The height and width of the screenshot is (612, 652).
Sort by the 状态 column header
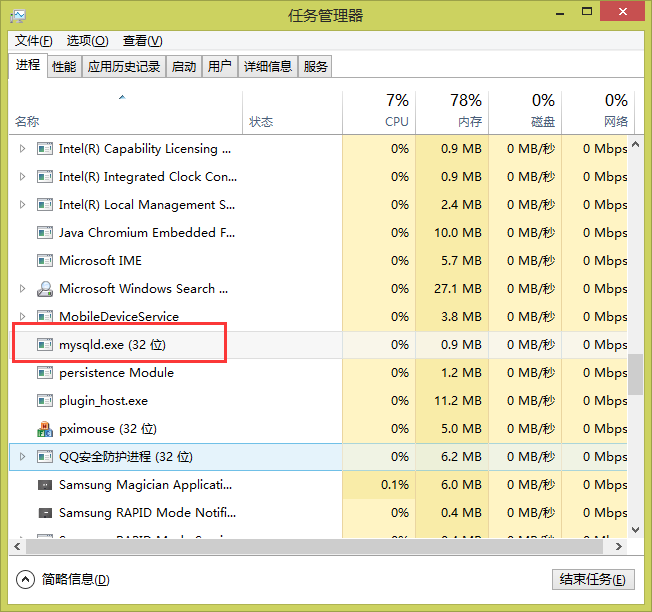(x=292, y=112)
